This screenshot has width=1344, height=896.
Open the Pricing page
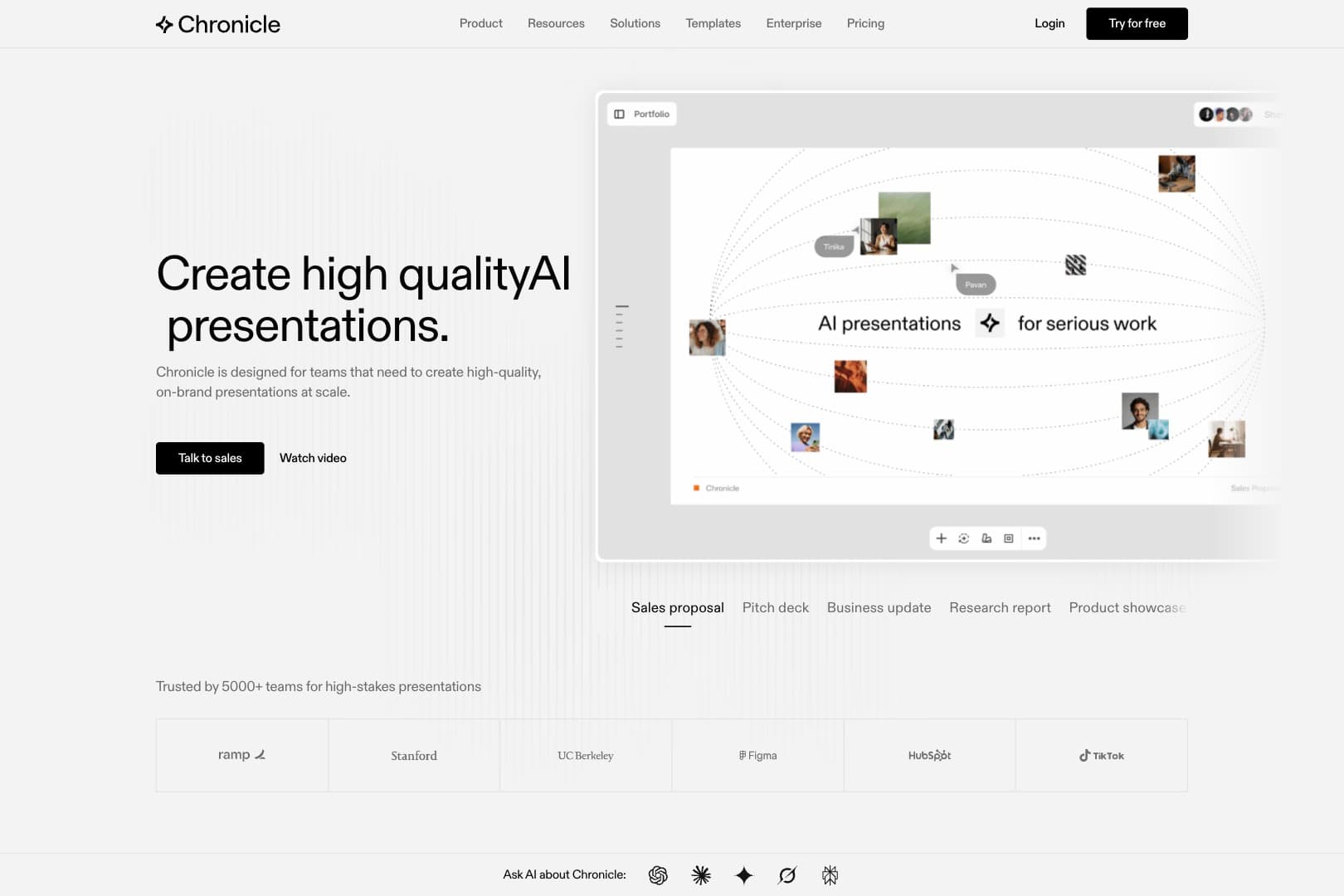[x=865, y=23]
